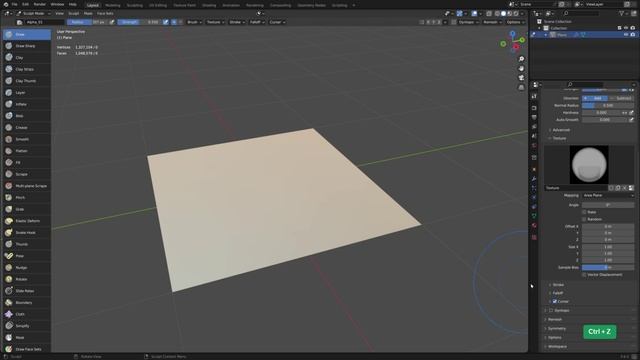Viewport: 640px width, 360px height.
Task: Select the Clay Strips brush
Action: coord(27,69)
